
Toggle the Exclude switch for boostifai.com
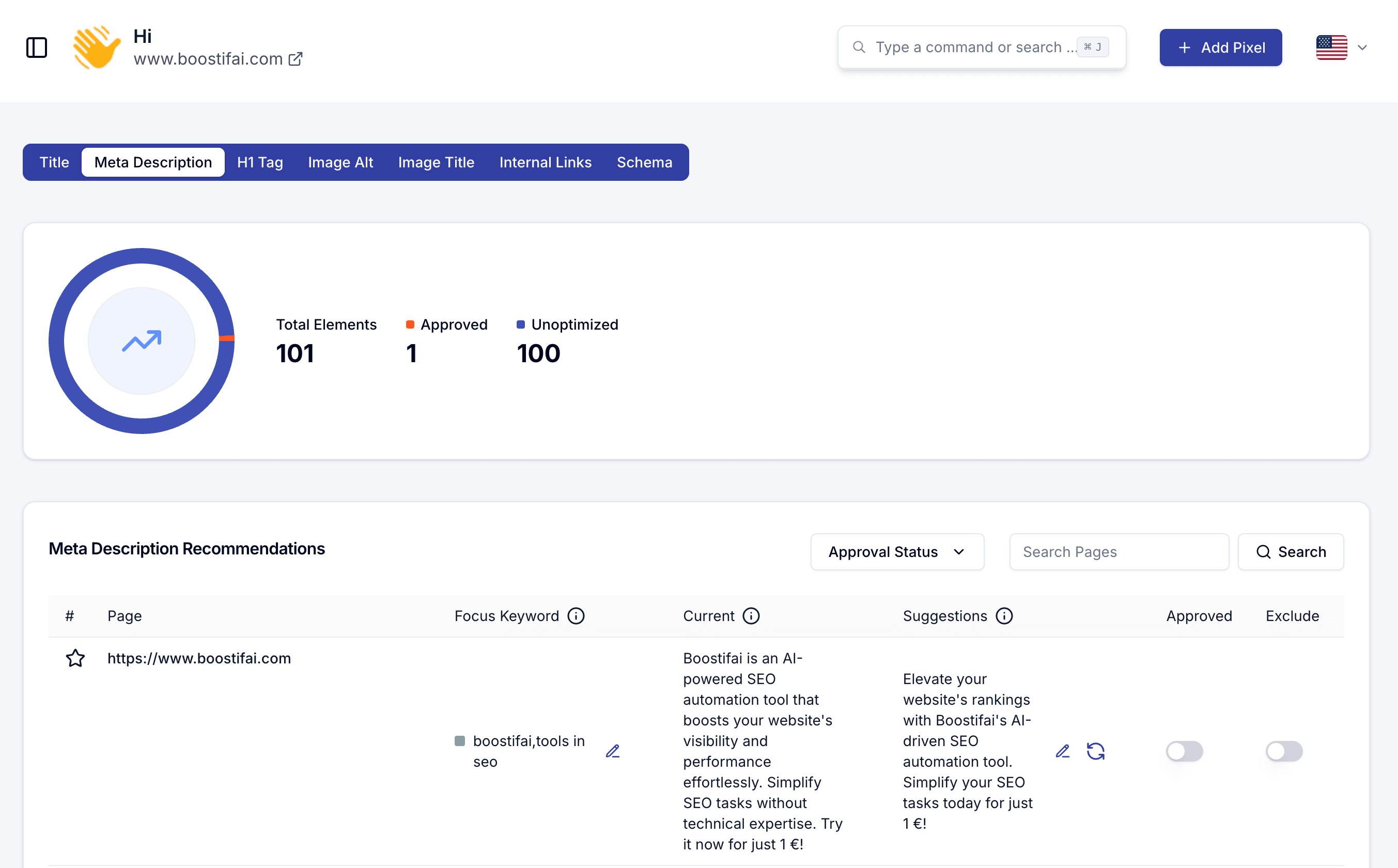tap(1284, 751)
